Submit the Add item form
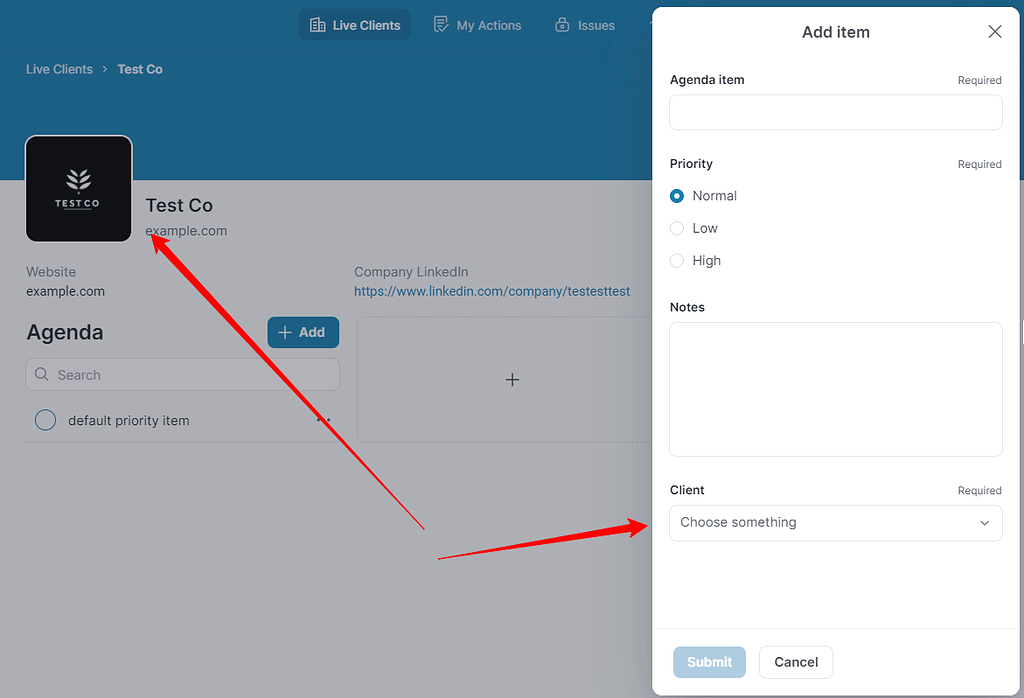 point(709,662)
